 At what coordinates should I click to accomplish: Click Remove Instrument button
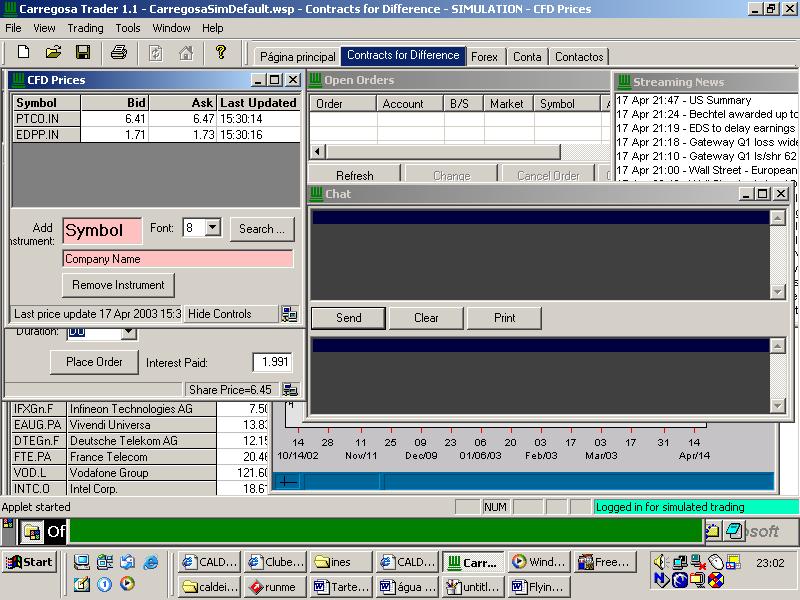[x=118, y=285]
